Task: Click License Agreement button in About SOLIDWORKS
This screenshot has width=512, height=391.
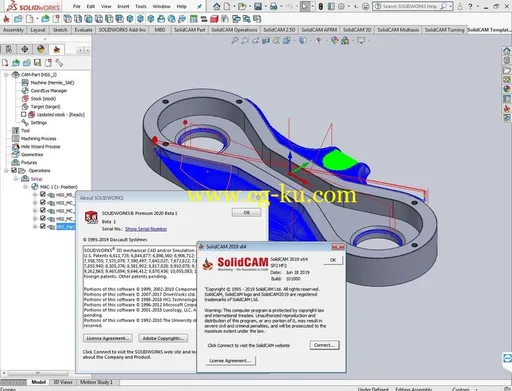Action: point(108,338)
